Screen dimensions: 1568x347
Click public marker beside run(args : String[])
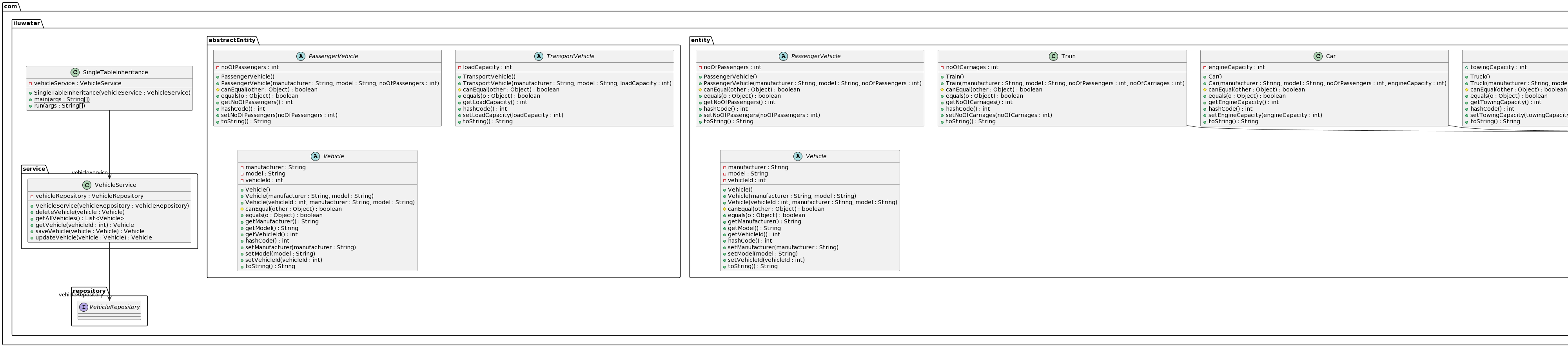coord(31,106)
